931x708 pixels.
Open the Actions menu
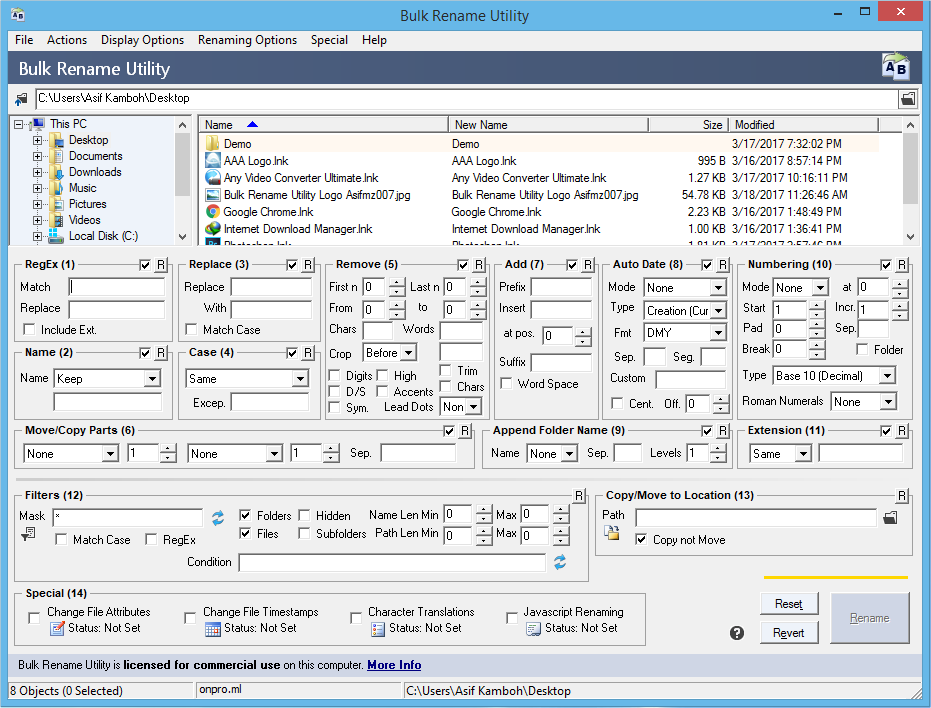coord(67,40)
